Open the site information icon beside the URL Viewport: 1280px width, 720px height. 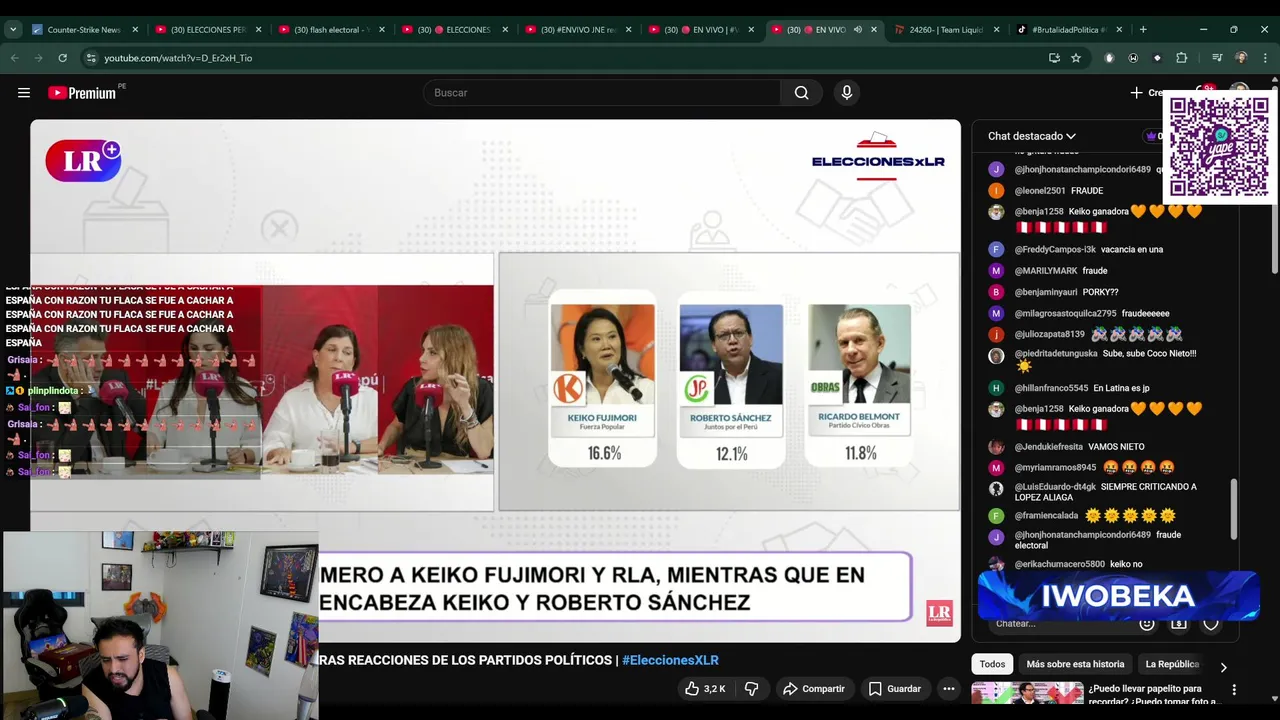click(91, 58)
